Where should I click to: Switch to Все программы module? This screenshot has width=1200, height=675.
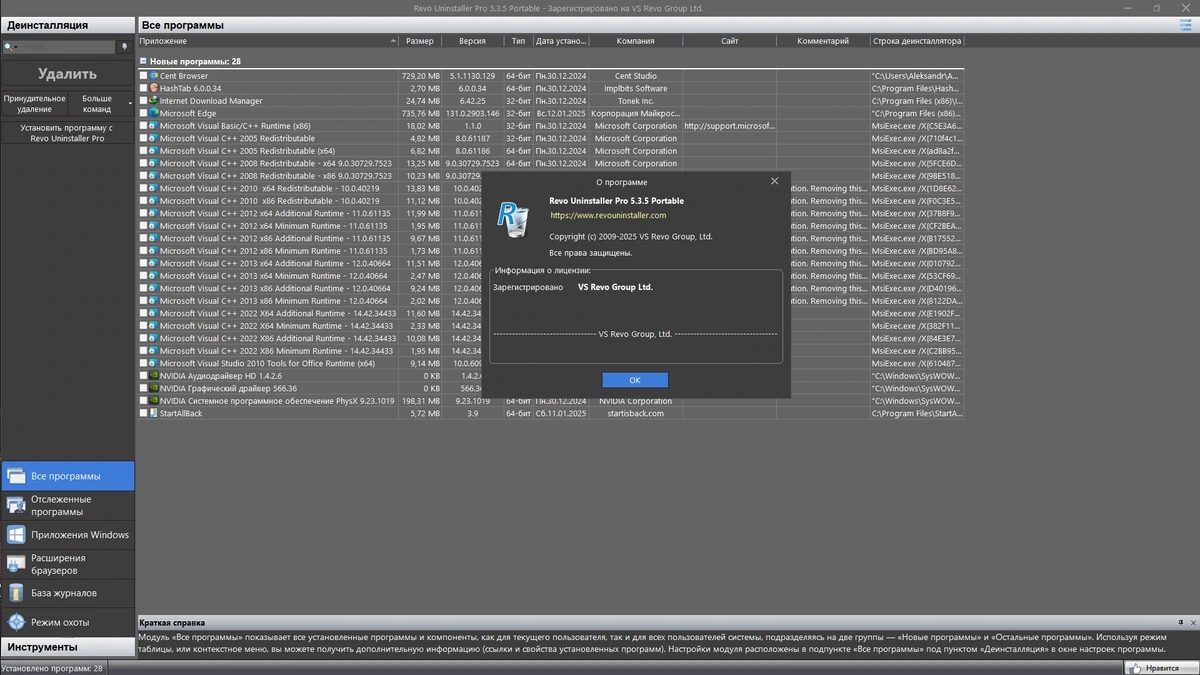[67, 476]
